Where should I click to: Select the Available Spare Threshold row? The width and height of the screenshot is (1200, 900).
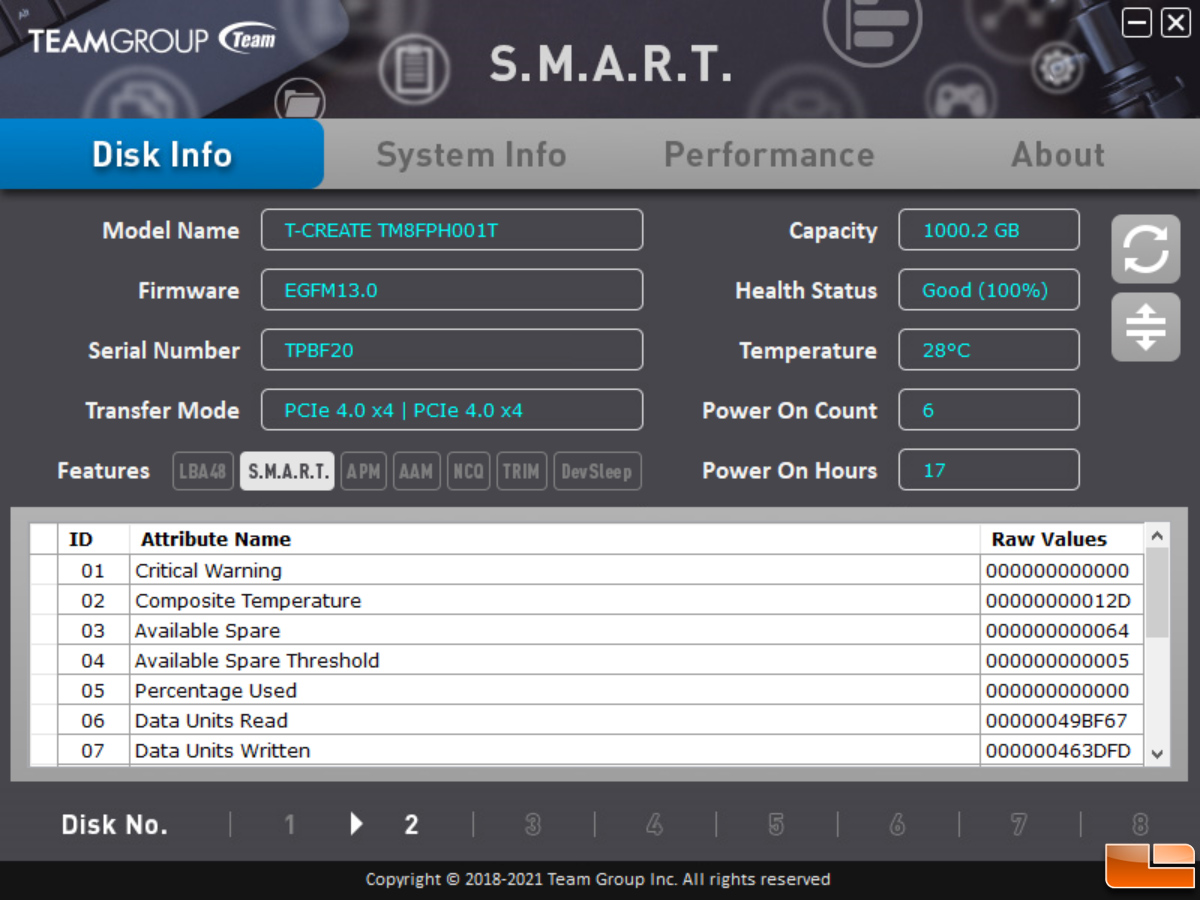587,661
